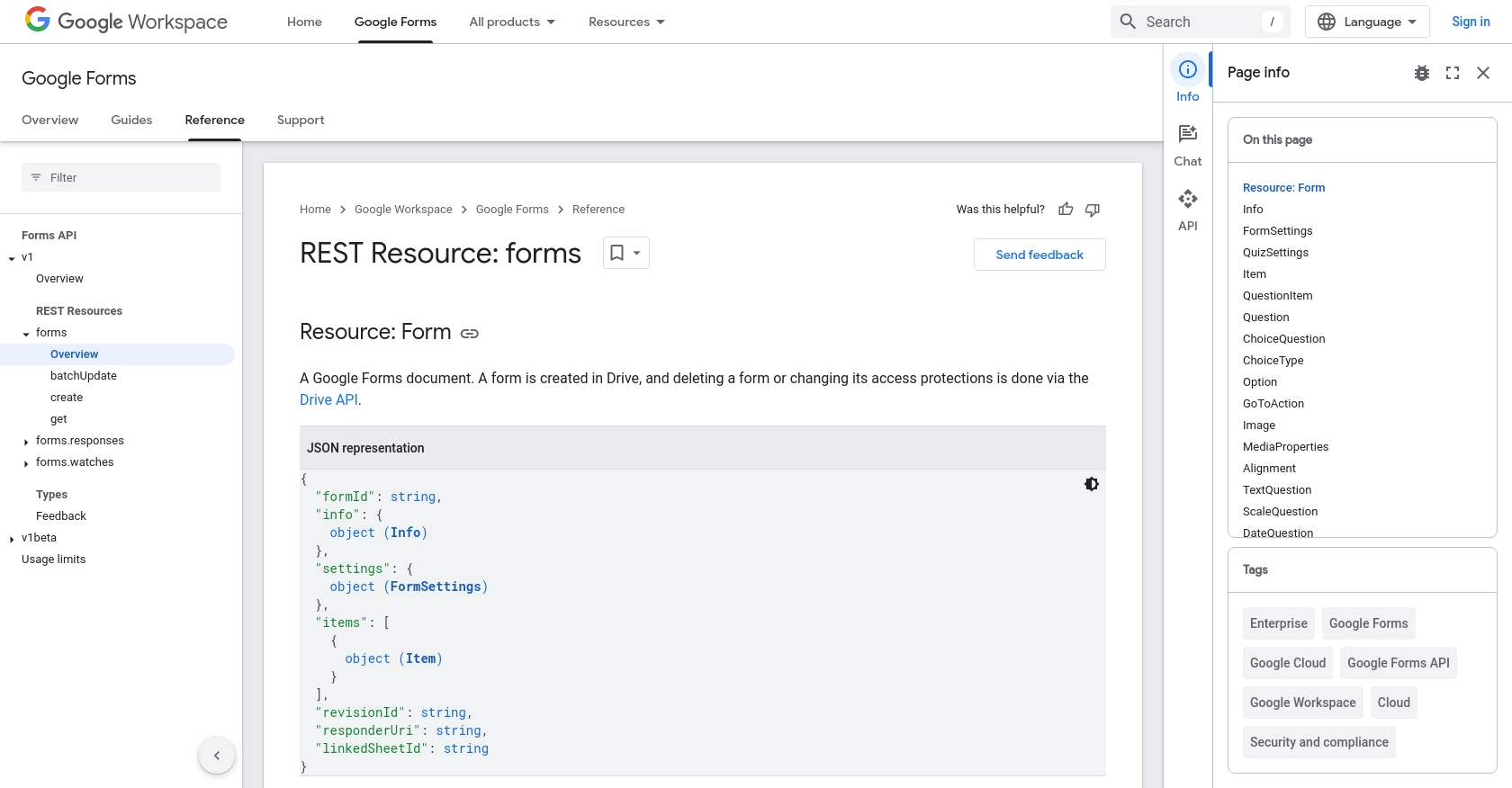
Task: Click the Google Cloud tag
Action: click(1288, 663)
